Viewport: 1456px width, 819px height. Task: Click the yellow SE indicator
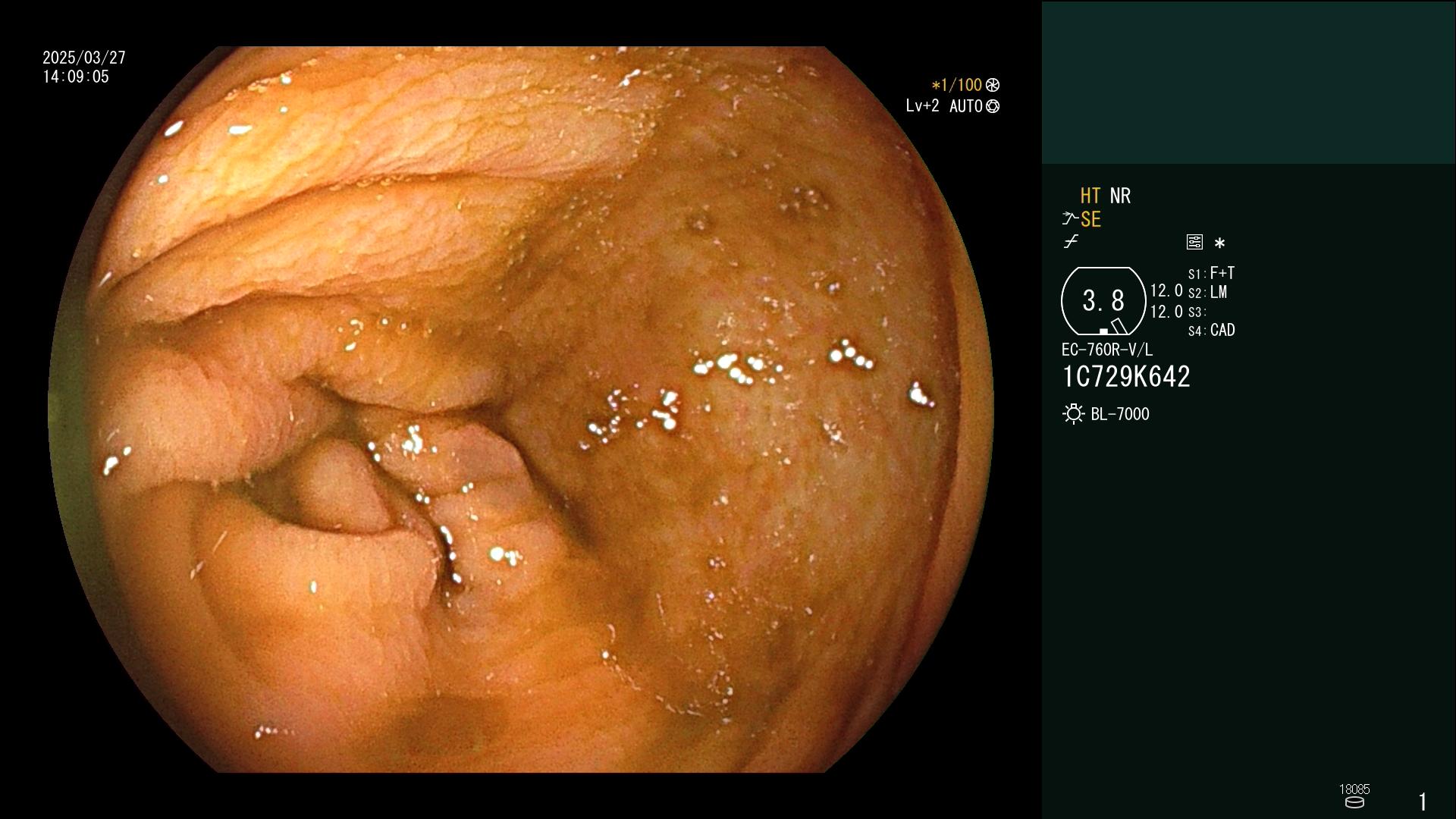1090,219
